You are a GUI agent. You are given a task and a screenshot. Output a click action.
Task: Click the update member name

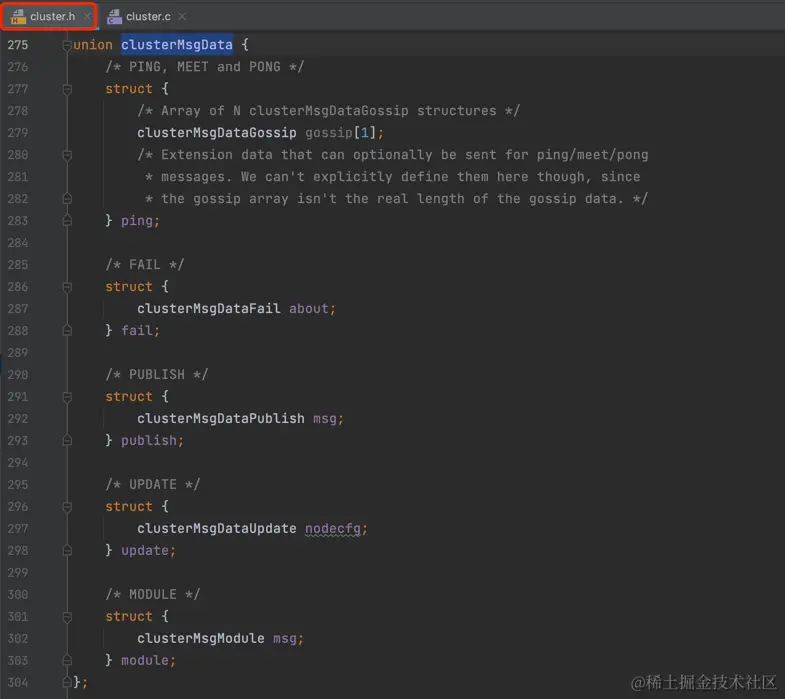(145, 550)
